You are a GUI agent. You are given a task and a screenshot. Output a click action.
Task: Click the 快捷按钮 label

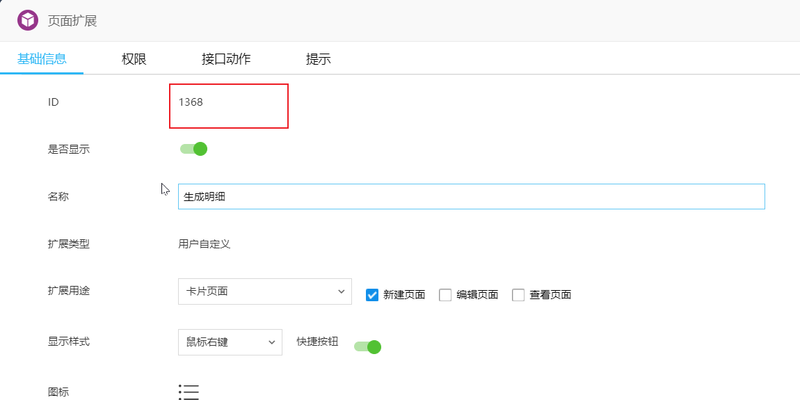tap(317, 341)
